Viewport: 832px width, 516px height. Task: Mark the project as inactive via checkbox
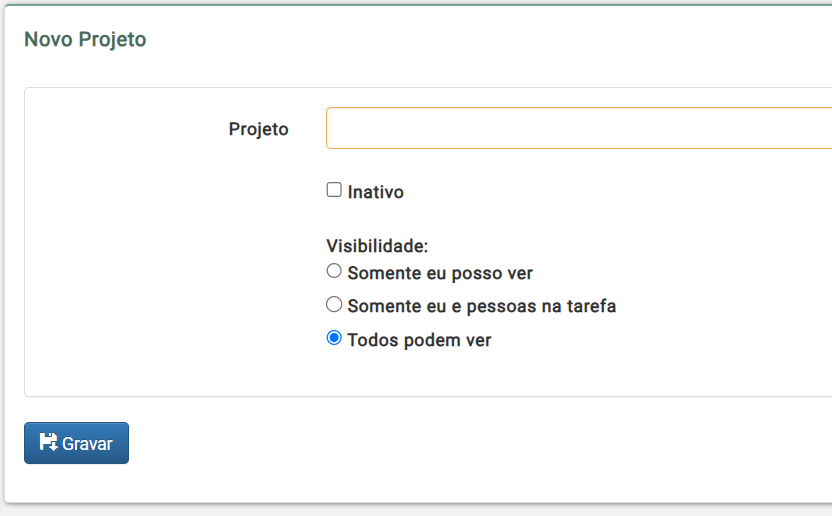(334, 190)
